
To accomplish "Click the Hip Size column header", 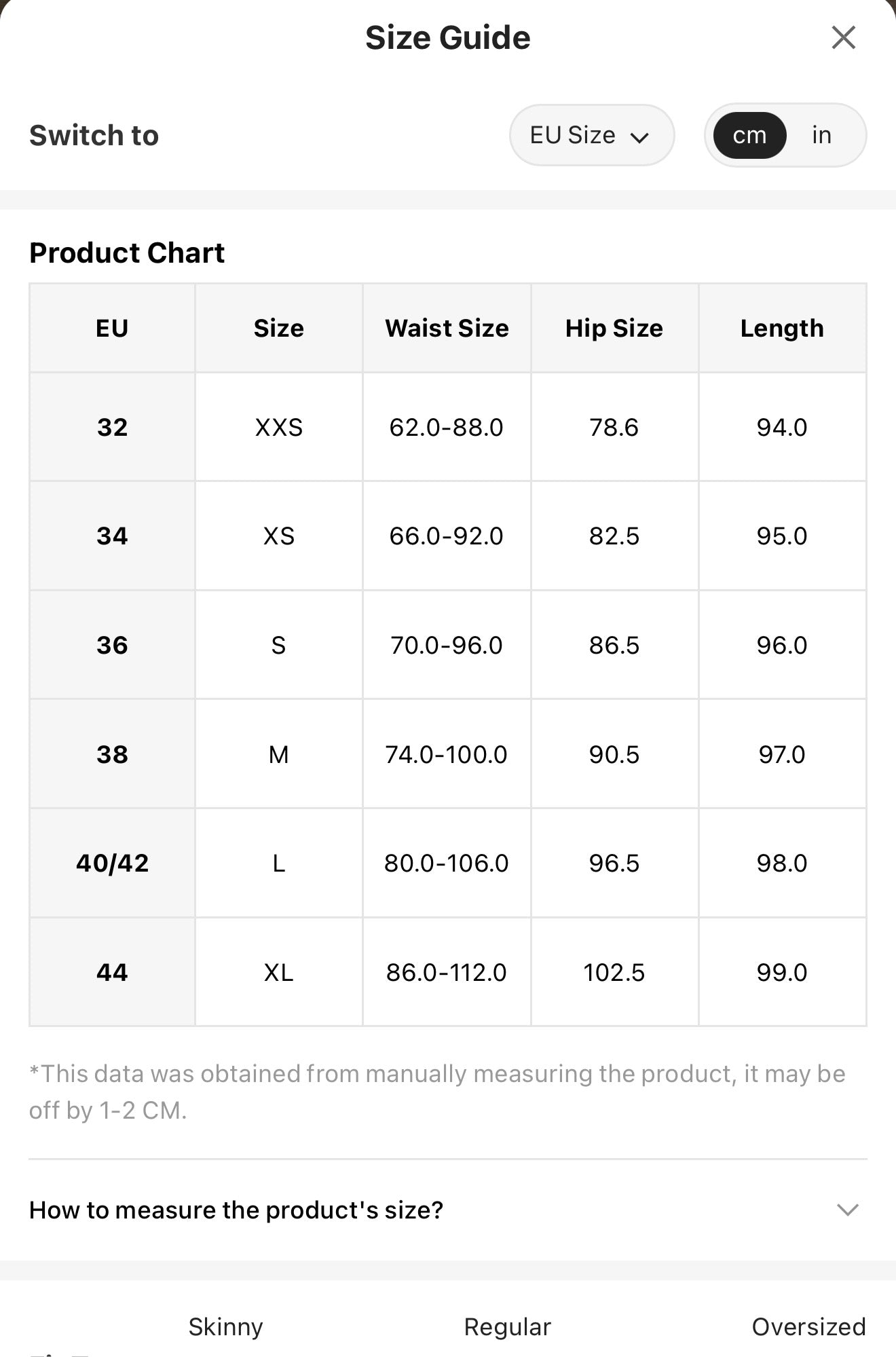I will pyautogui.click(x=614, y=328).
